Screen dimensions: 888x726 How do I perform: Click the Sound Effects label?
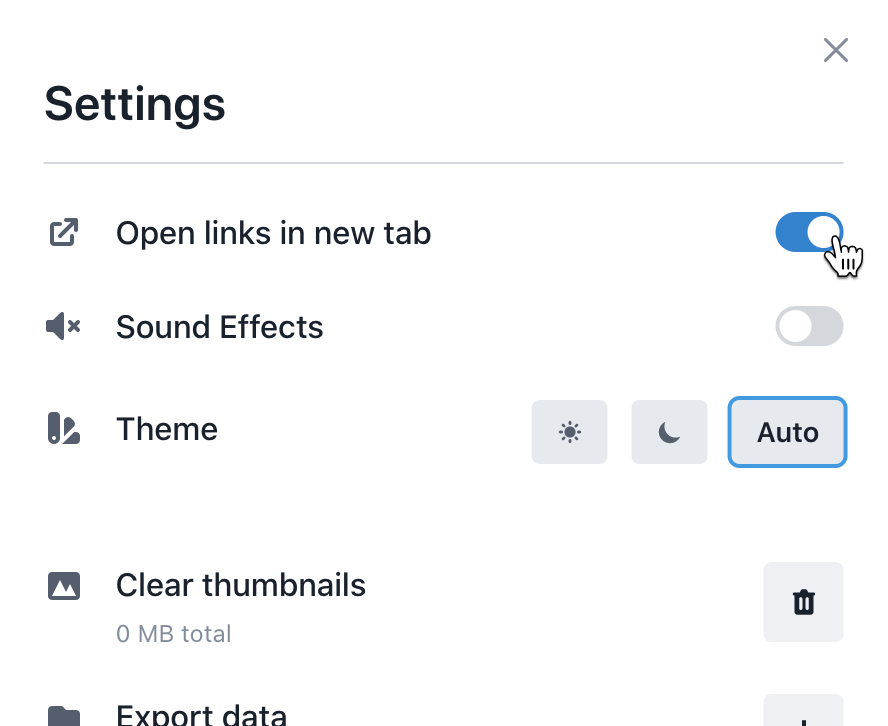(x=219, y=327)
